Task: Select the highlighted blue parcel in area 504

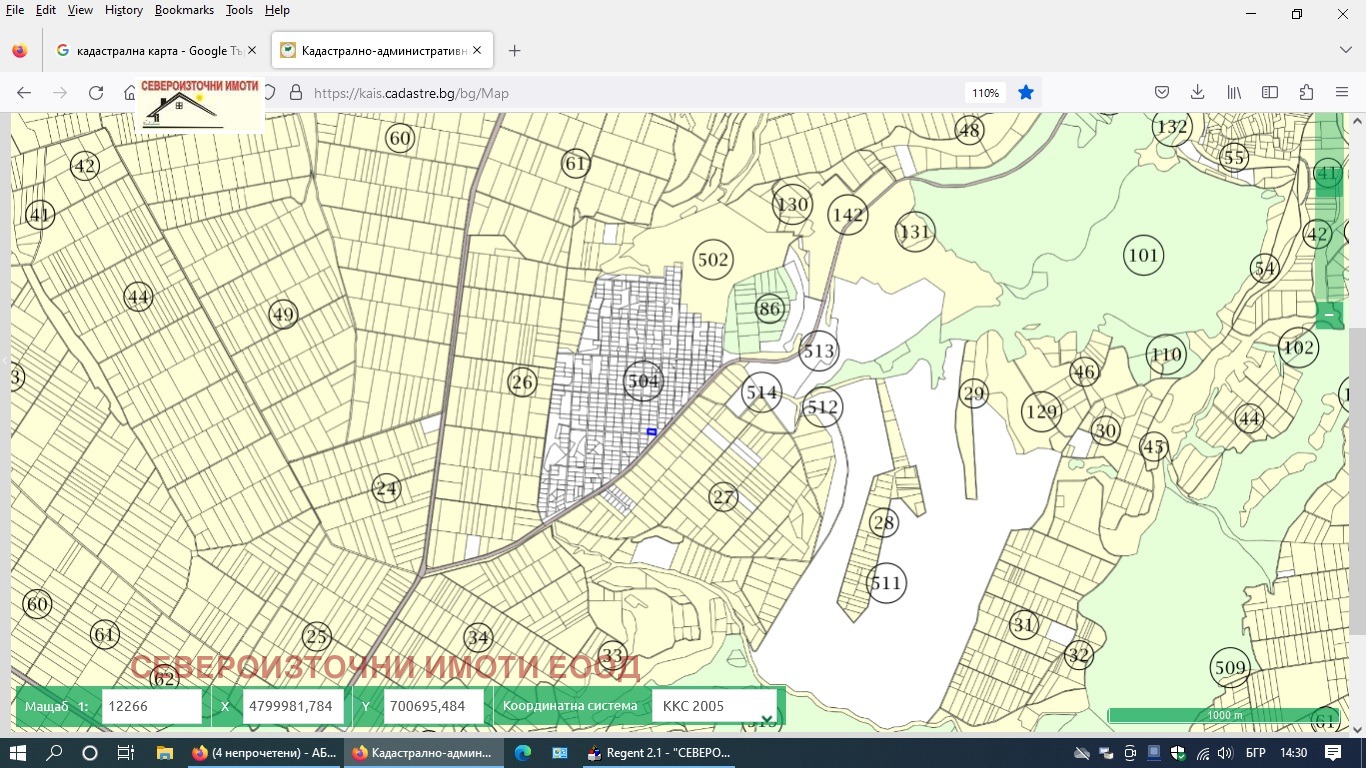Action: (x=652, y=432)
